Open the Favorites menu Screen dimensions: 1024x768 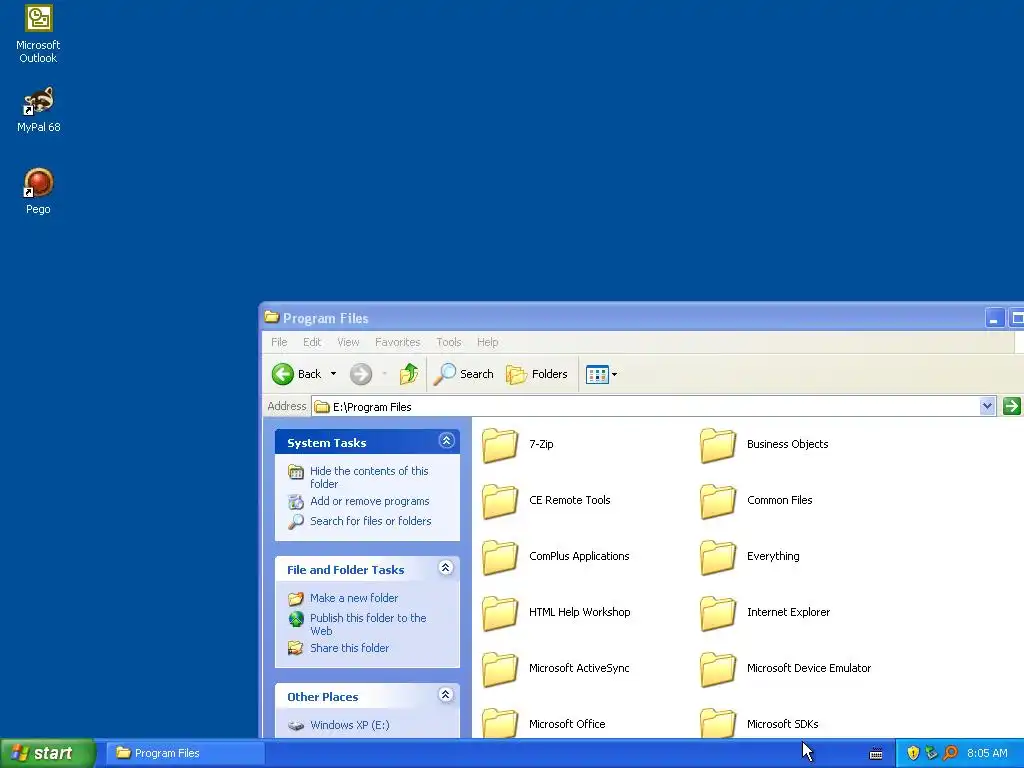(x=397, y=342)
